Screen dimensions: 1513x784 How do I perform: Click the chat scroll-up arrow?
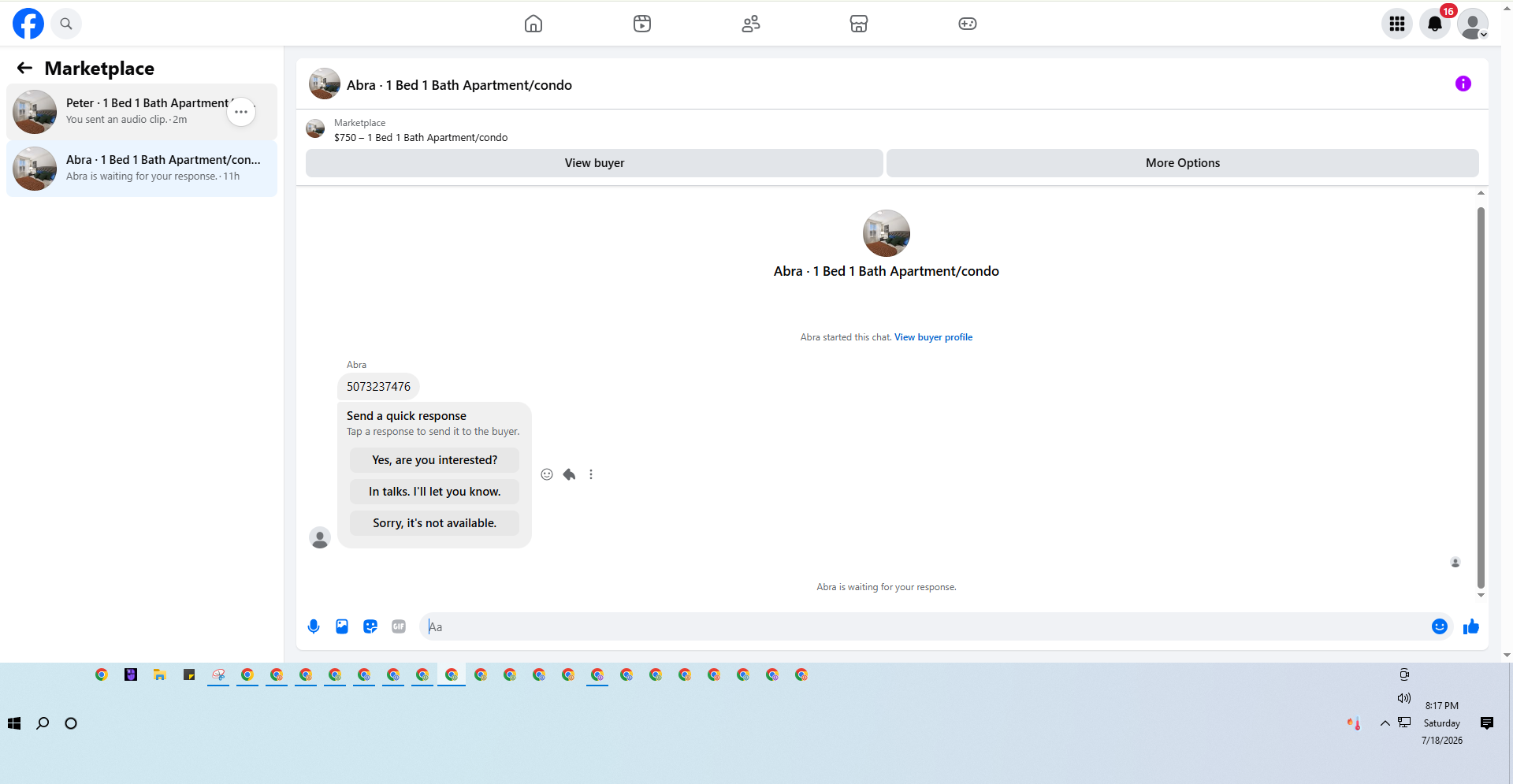1481,193
